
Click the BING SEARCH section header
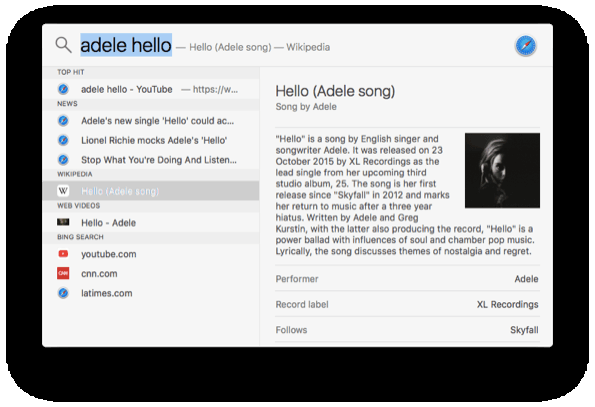[80, 237]
